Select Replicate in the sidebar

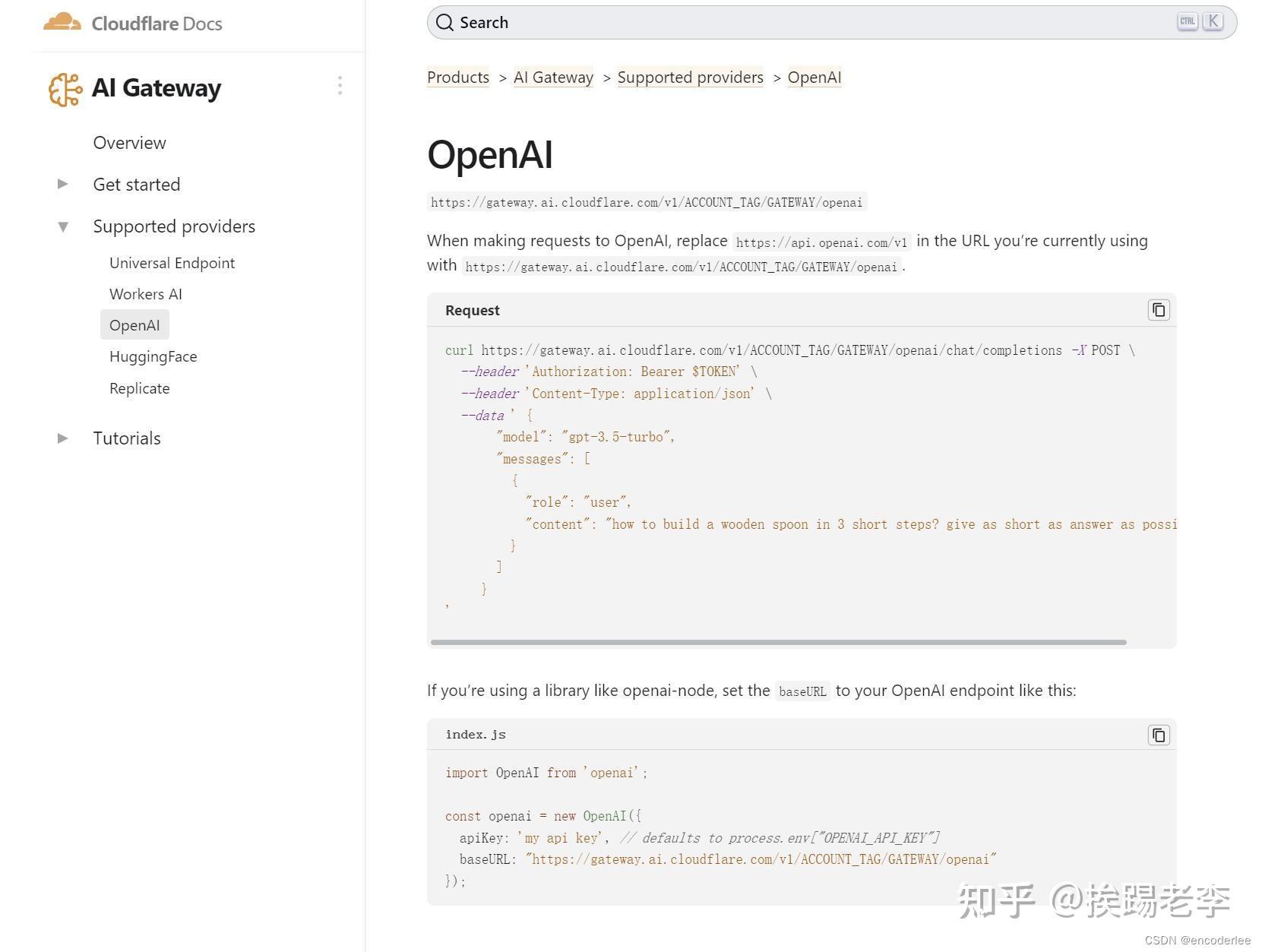tap(139, 388)
